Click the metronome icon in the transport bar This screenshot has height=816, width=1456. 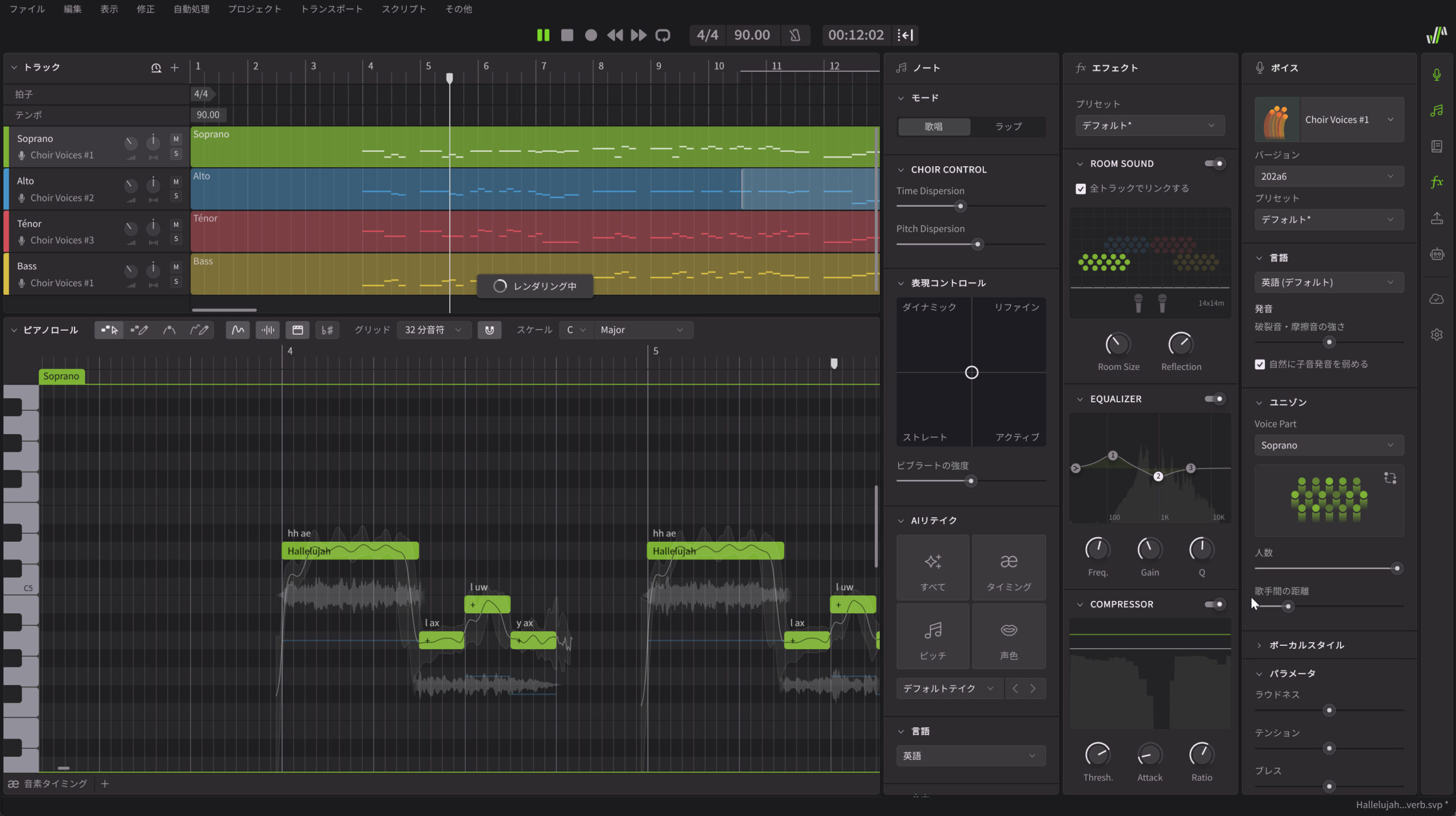tap(795, 35)
